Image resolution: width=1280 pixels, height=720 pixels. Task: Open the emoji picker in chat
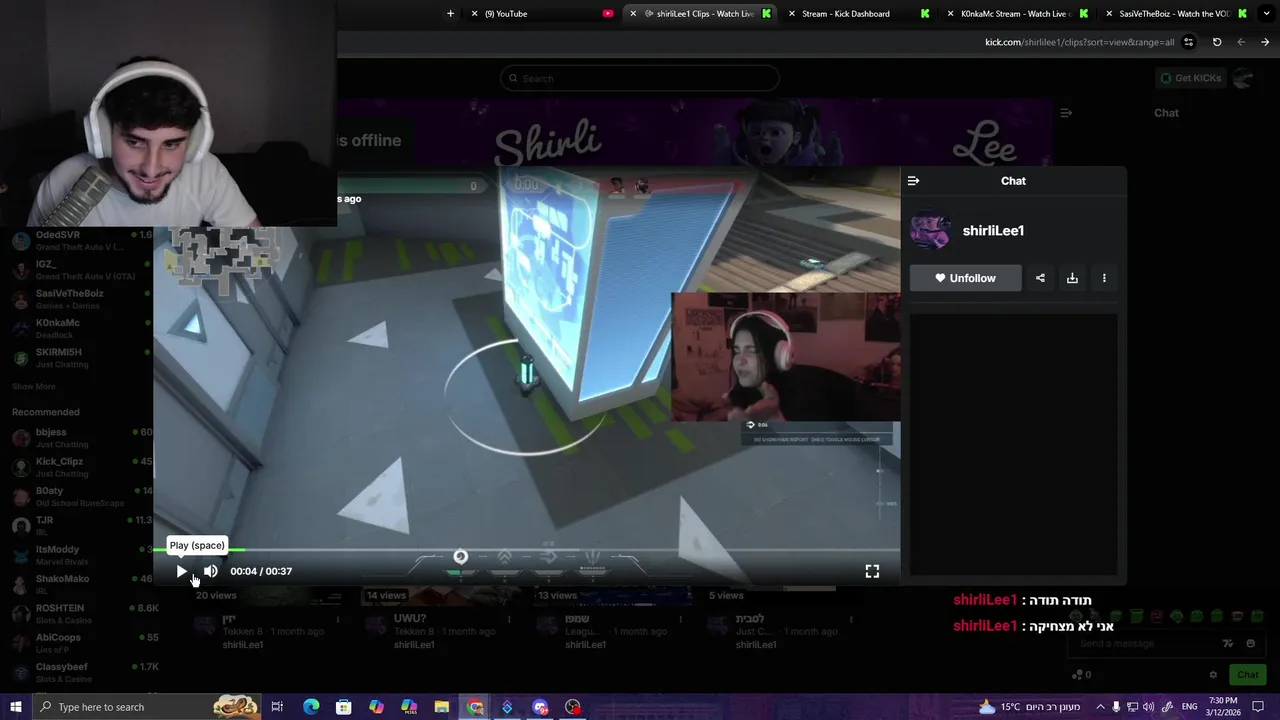point(1251,644)
